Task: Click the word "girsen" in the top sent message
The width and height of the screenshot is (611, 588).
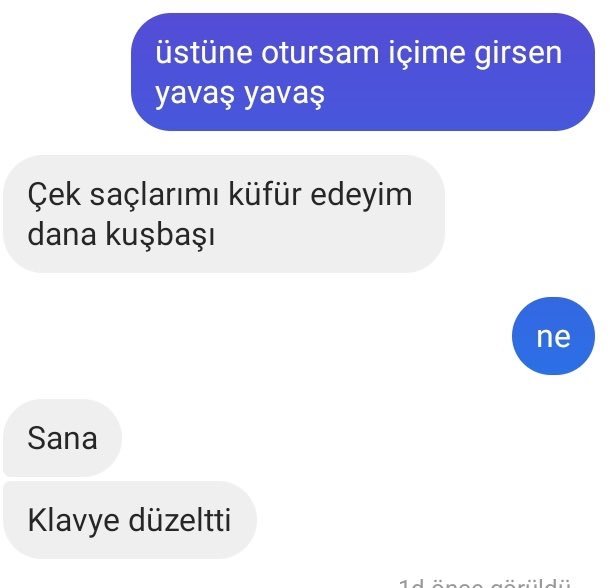Action: [518, 54]
